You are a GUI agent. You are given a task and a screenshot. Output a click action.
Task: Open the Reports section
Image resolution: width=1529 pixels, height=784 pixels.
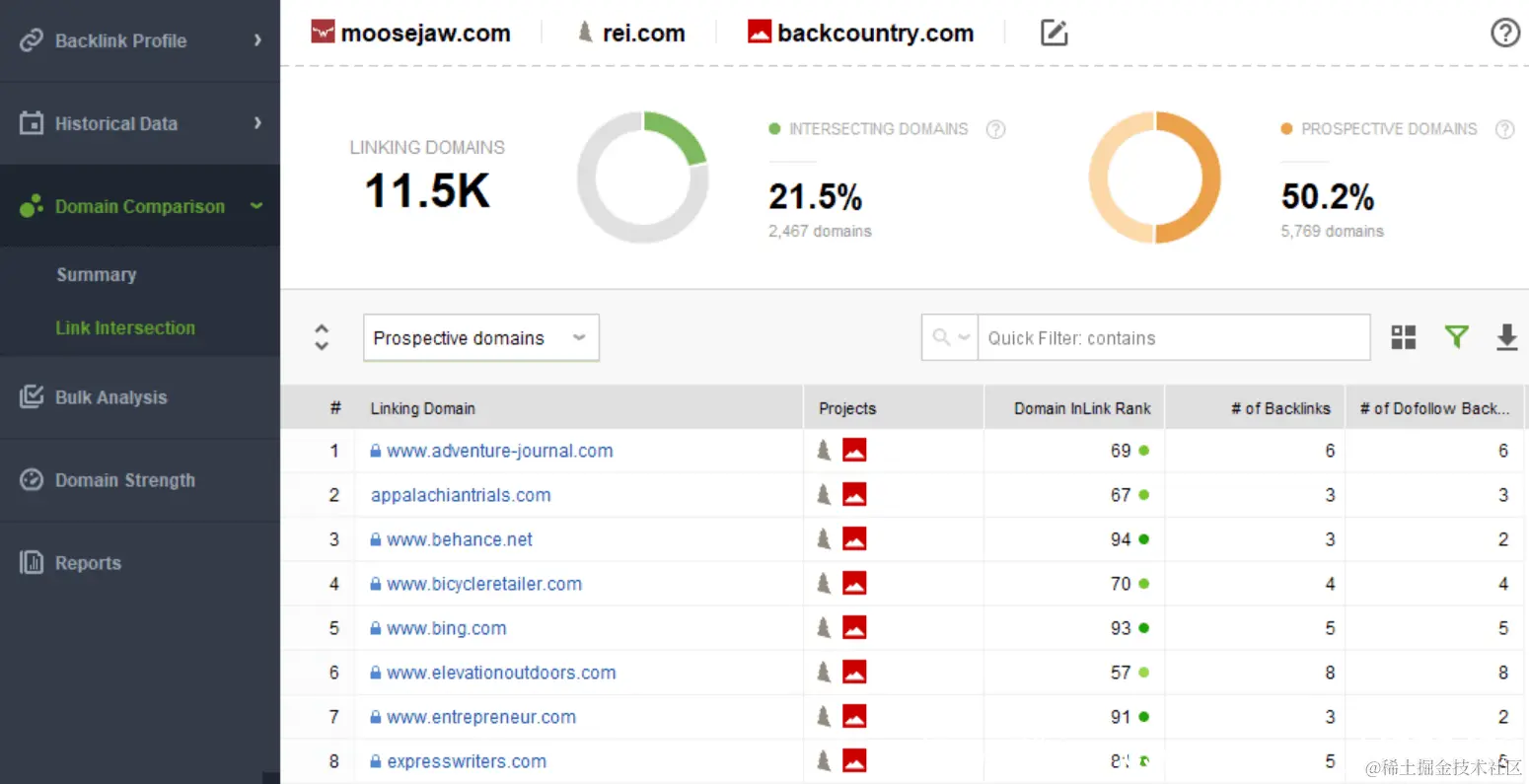coord(140,562)
